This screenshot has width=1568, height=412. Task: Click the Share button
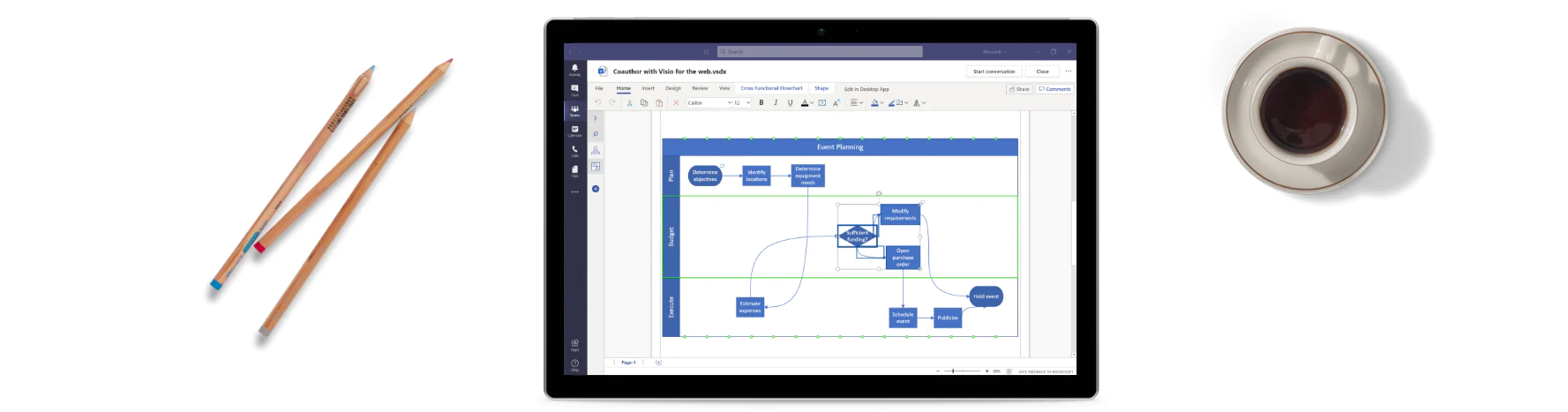point(1019,89)
